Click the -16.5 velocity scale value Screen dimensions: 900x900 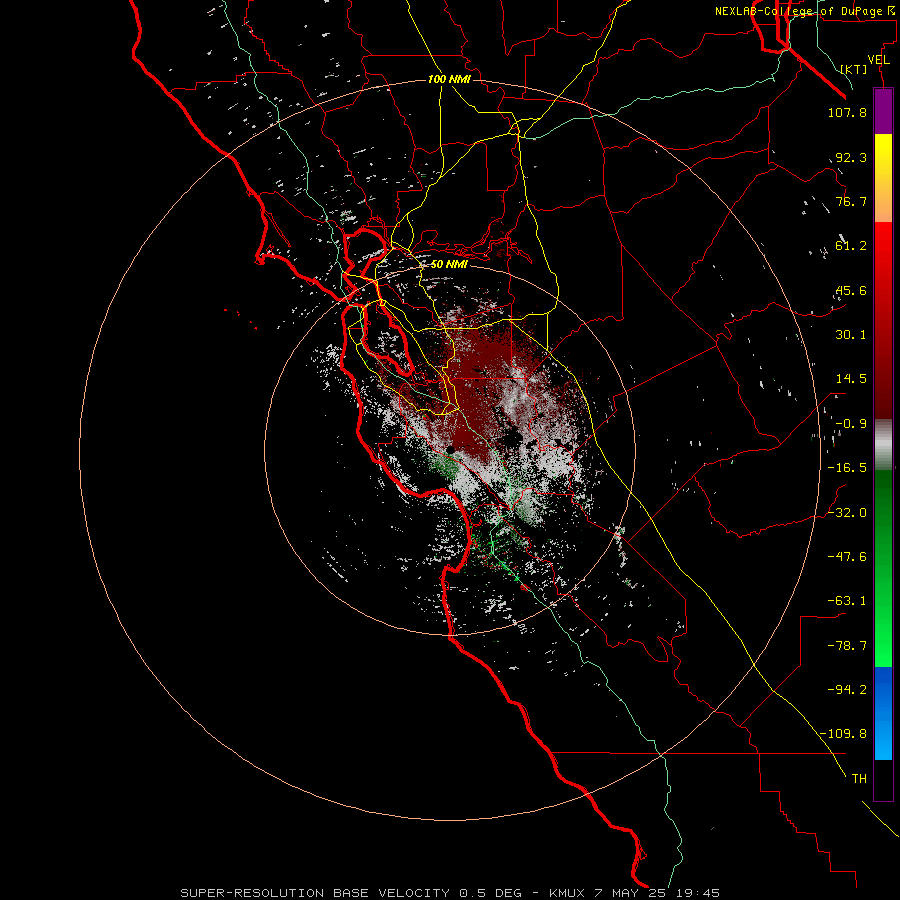click(x=847, y=468)
